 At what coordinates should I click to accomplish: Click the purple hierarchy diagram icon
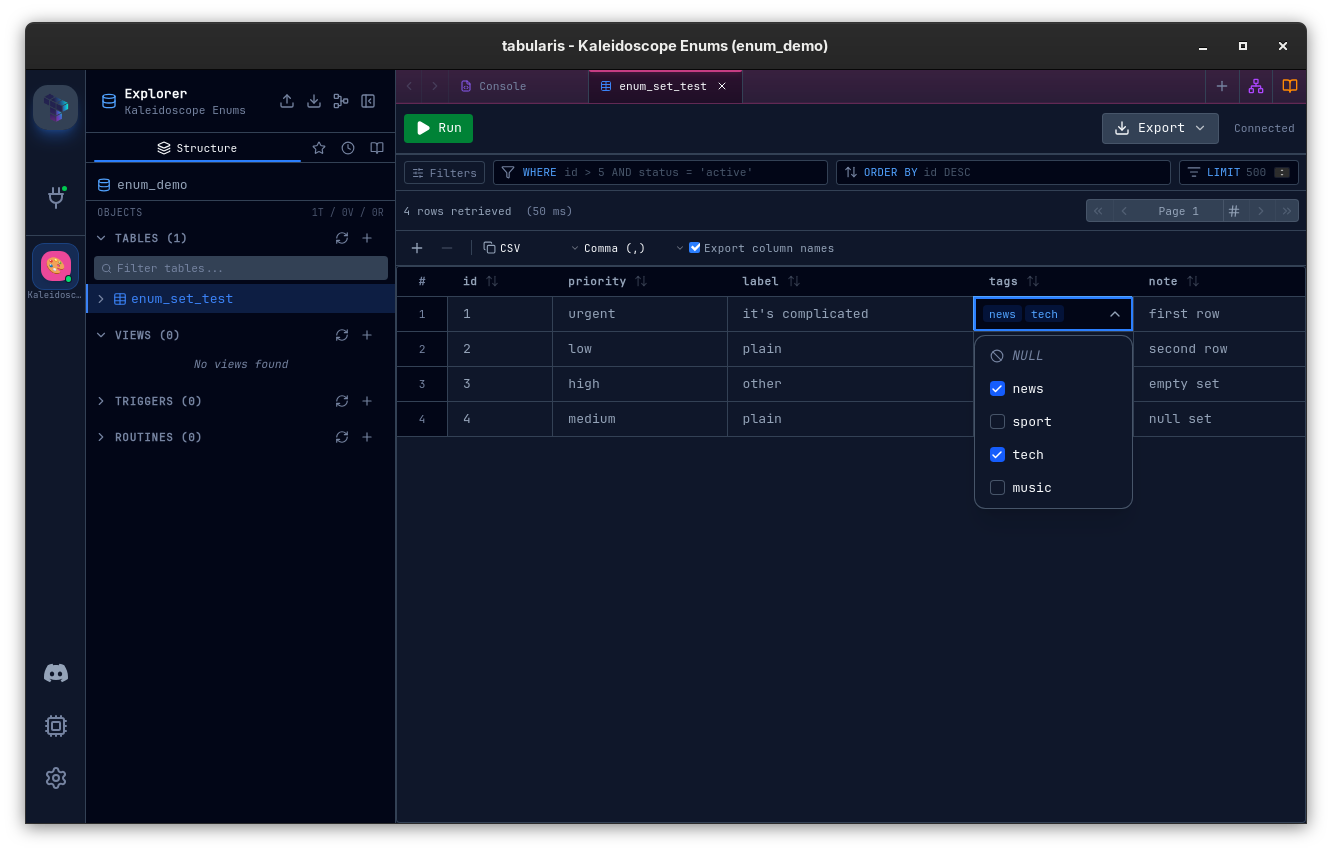(1256, 86)
